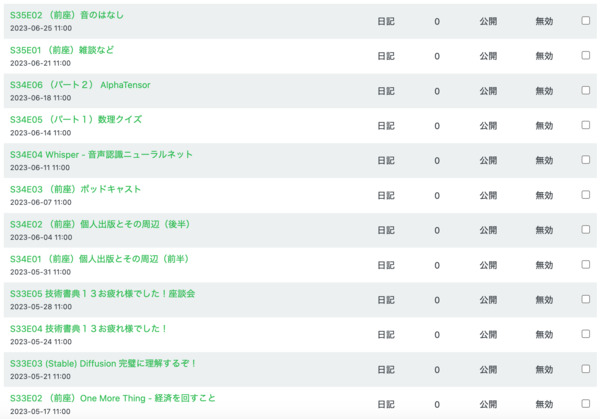Click date 2023-05-28 11:00

pyautogui.click(x=41, y=307)
